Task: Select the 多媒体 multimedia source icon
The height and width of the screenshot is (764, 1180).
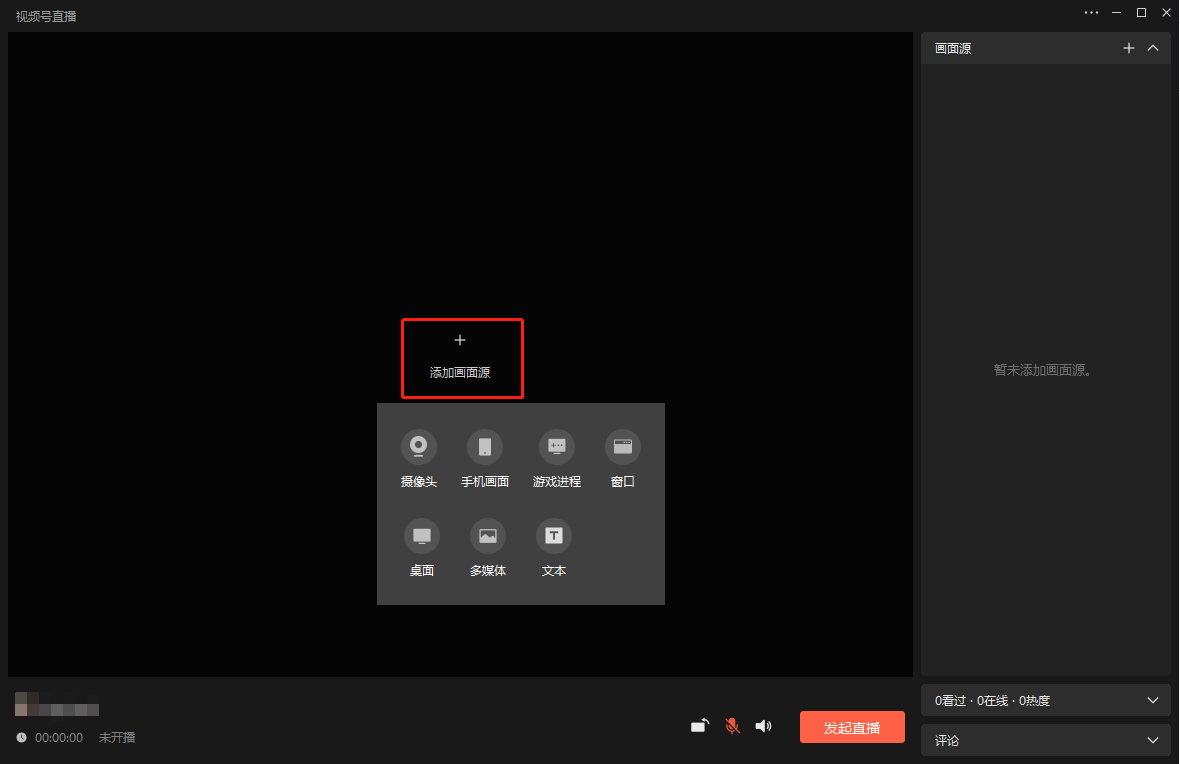Action: (x=487, y=535)
